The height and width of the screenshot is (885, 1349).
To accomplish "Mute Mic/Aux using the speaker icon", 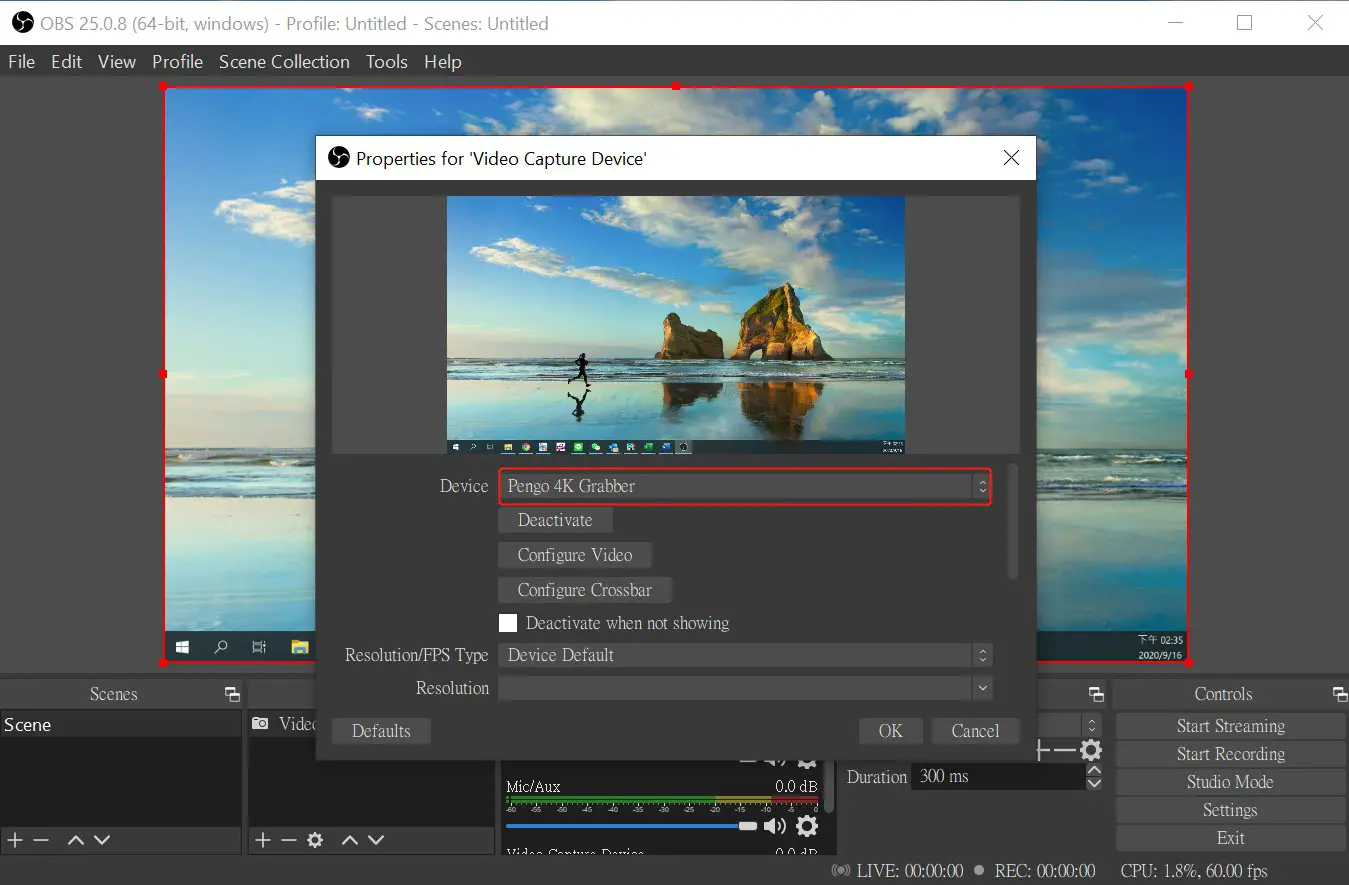I will point(773,826).
